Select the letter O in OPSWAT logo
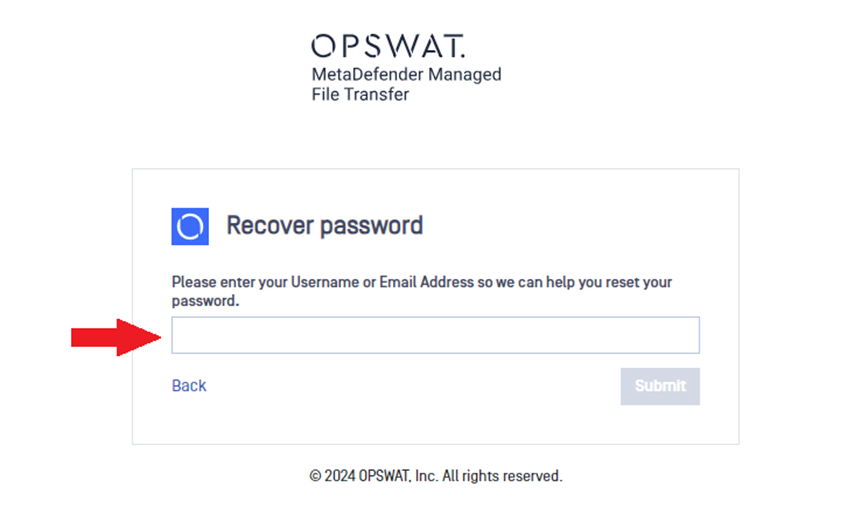This screenshot has width=868, height=508. [x=323, y=46]
